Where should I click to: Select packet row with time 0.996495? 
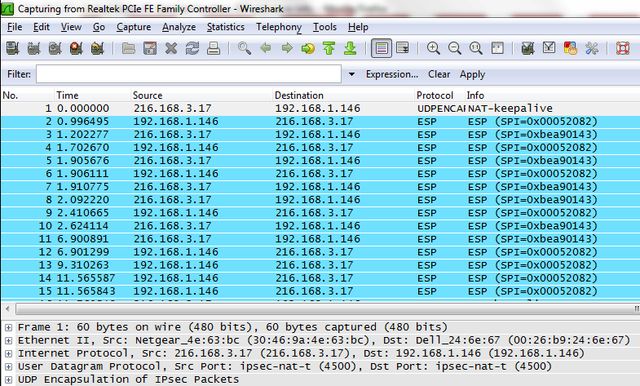click(320, 122)
